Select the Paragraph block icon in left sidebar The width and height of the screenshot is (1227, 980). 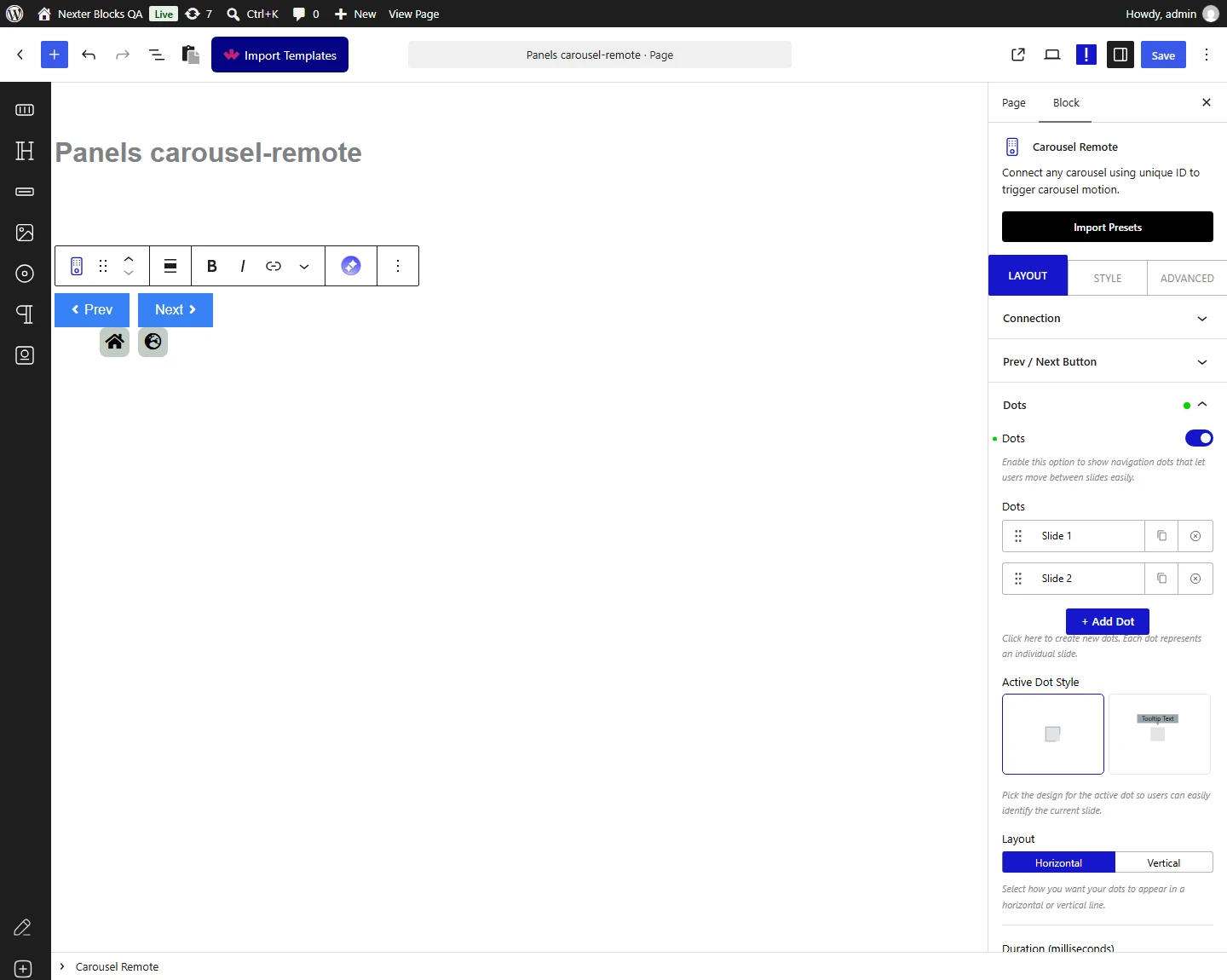pos(25,314)
